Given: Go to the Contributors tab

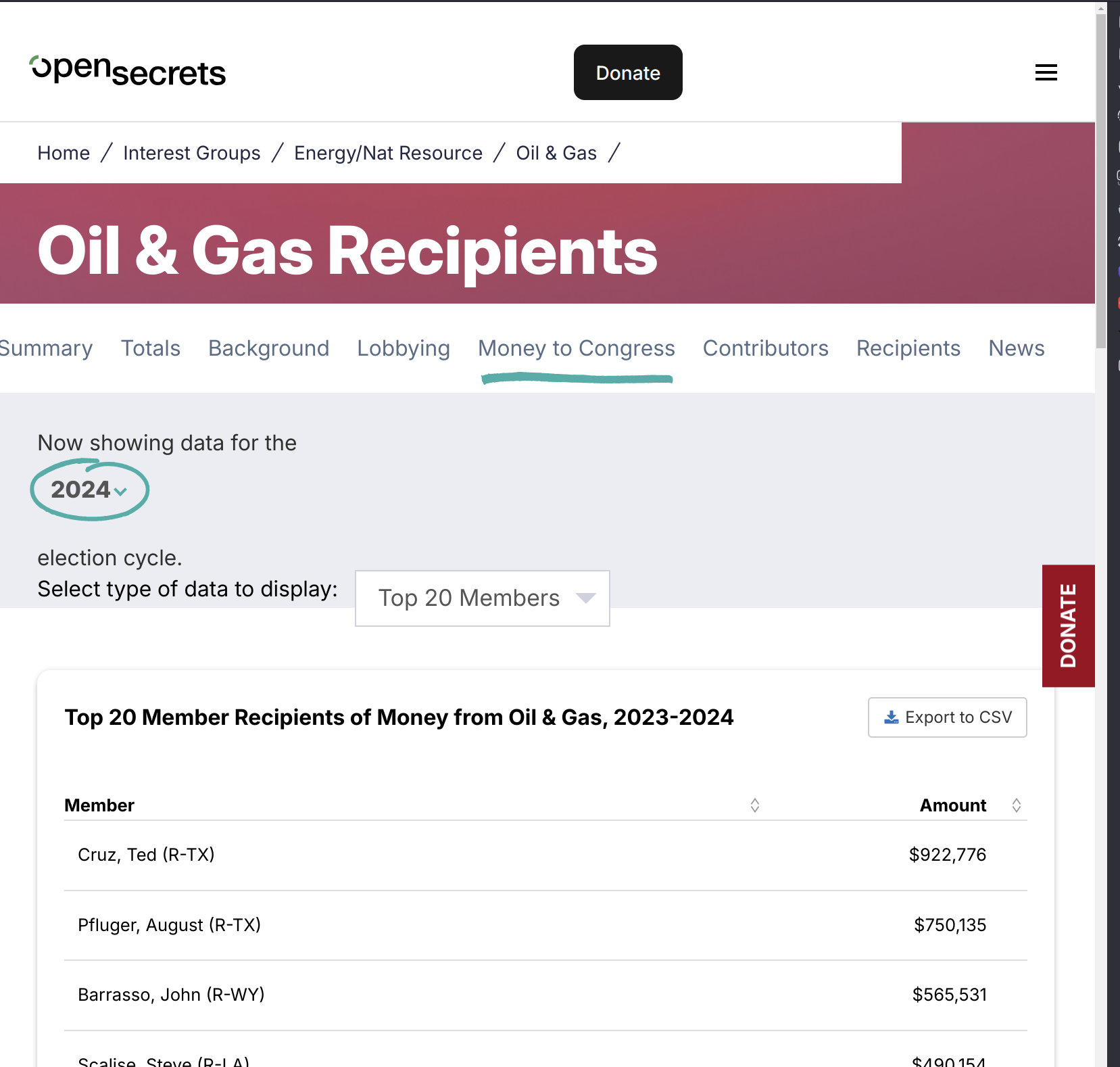Looking at the screenshot, I should 765,348.
